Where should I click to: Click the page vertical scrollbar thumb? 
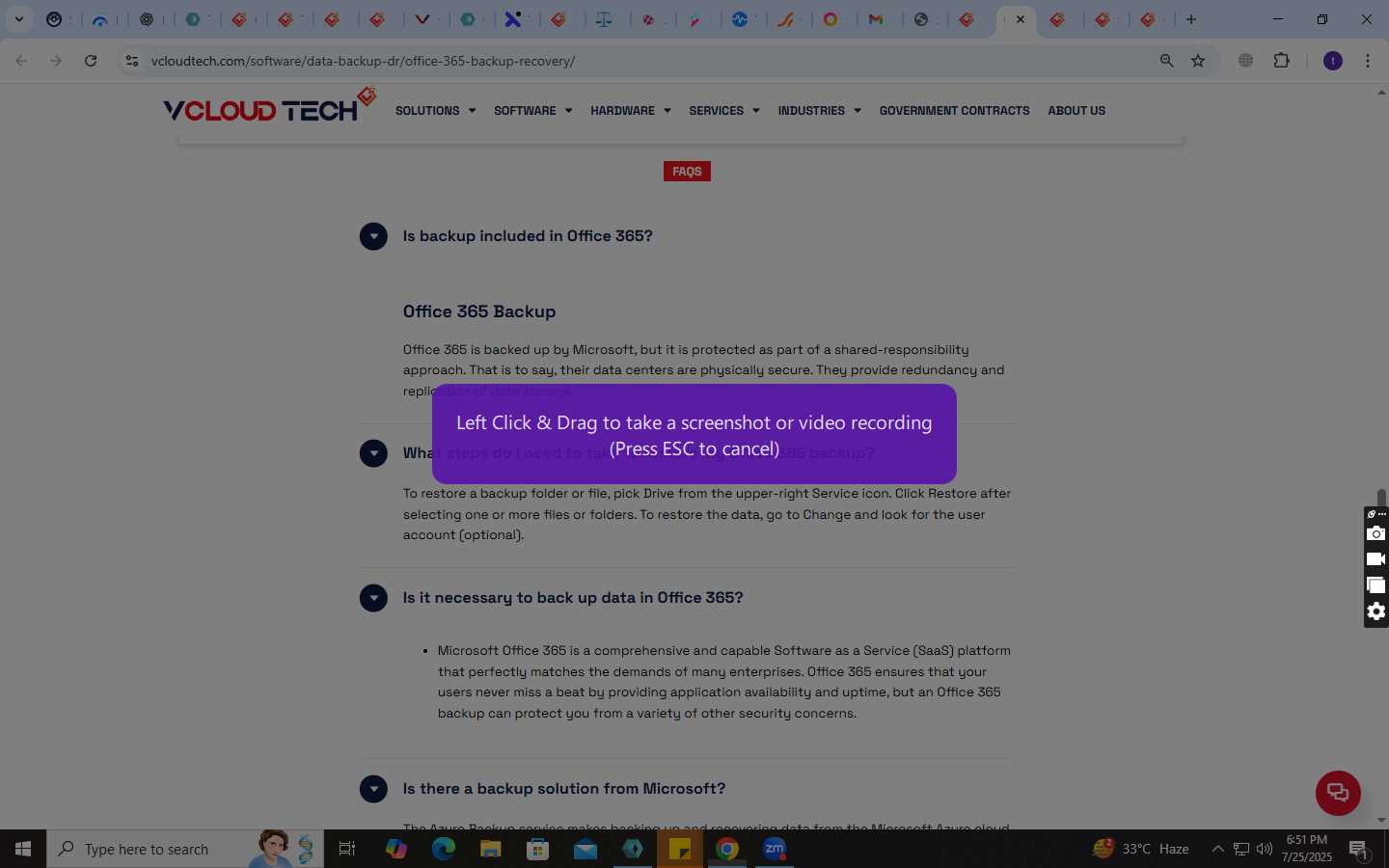coord(1381,497)
